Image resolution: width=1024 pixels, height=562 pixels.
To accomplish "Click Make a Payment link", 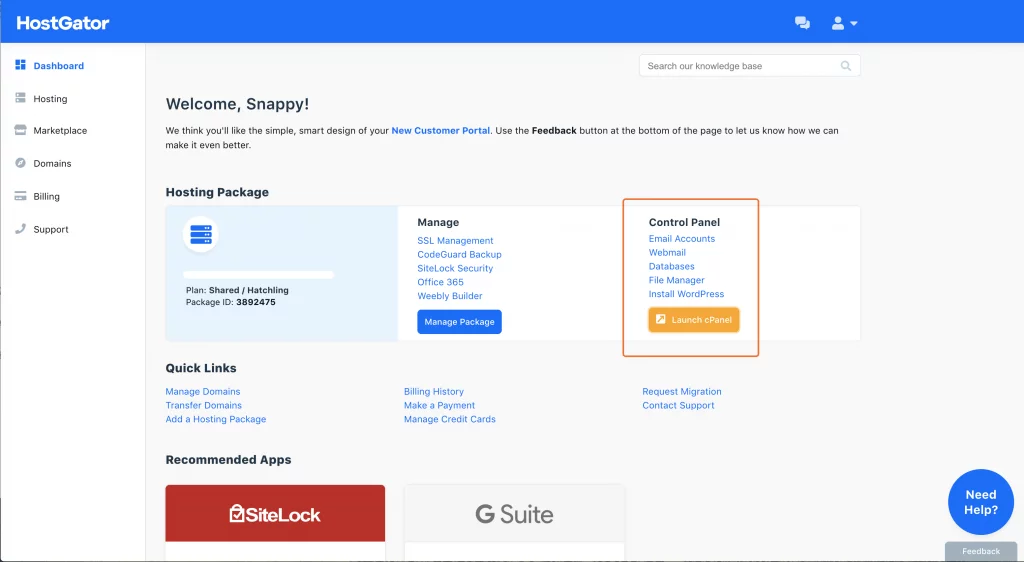I will (x=439, y=405).
